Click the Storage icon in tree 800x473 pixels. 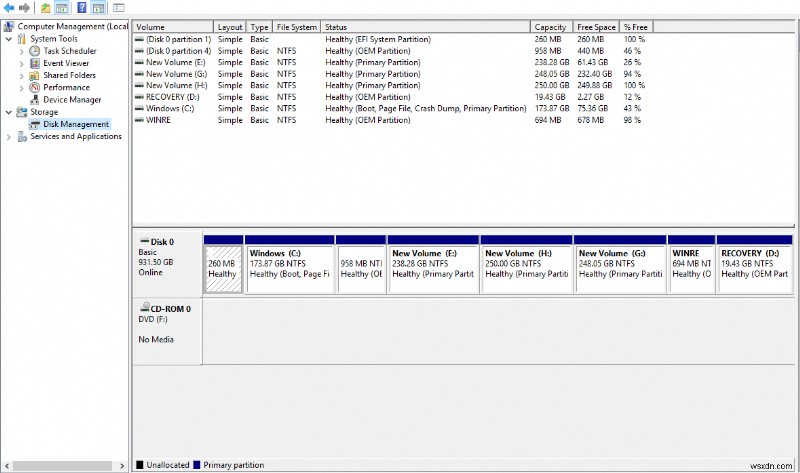pyautogui.click(x=21, y=112)
